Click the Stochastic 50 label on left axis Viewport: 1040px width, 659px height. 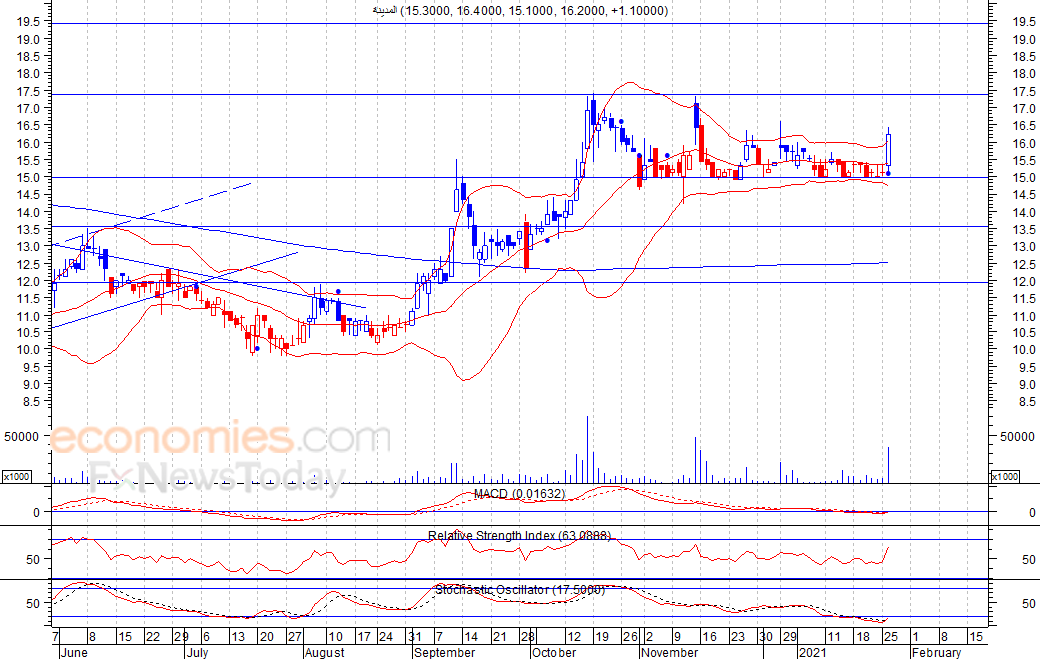34,603
